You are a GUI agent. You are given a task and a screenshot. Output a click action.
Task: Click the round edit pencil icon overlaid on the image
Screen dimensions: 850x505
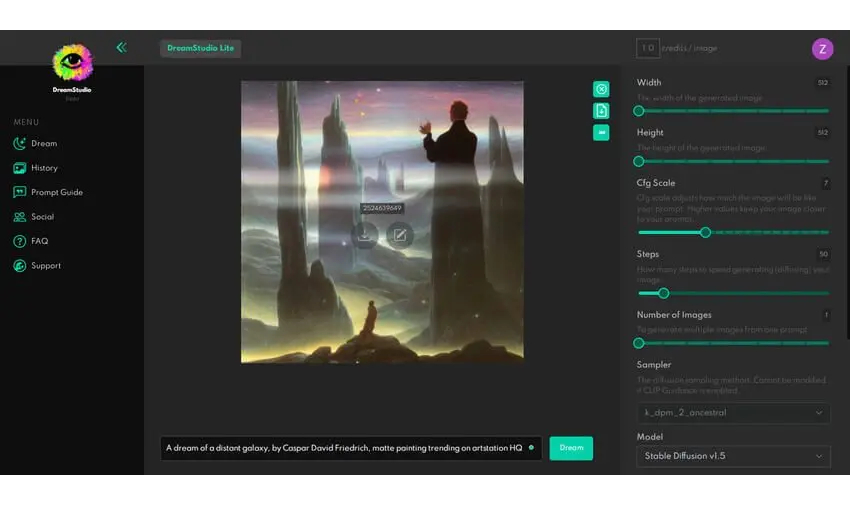pyautogui.click(x=400, y=235)
